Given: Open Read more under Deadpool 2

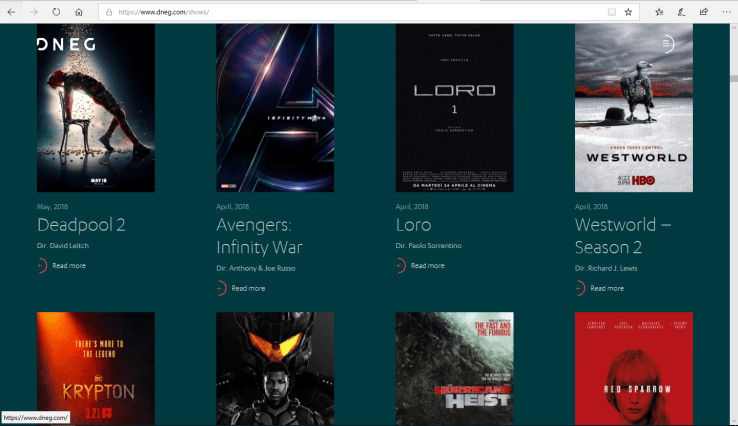Looking at the screenshot, I should click(x=68, y=266).
